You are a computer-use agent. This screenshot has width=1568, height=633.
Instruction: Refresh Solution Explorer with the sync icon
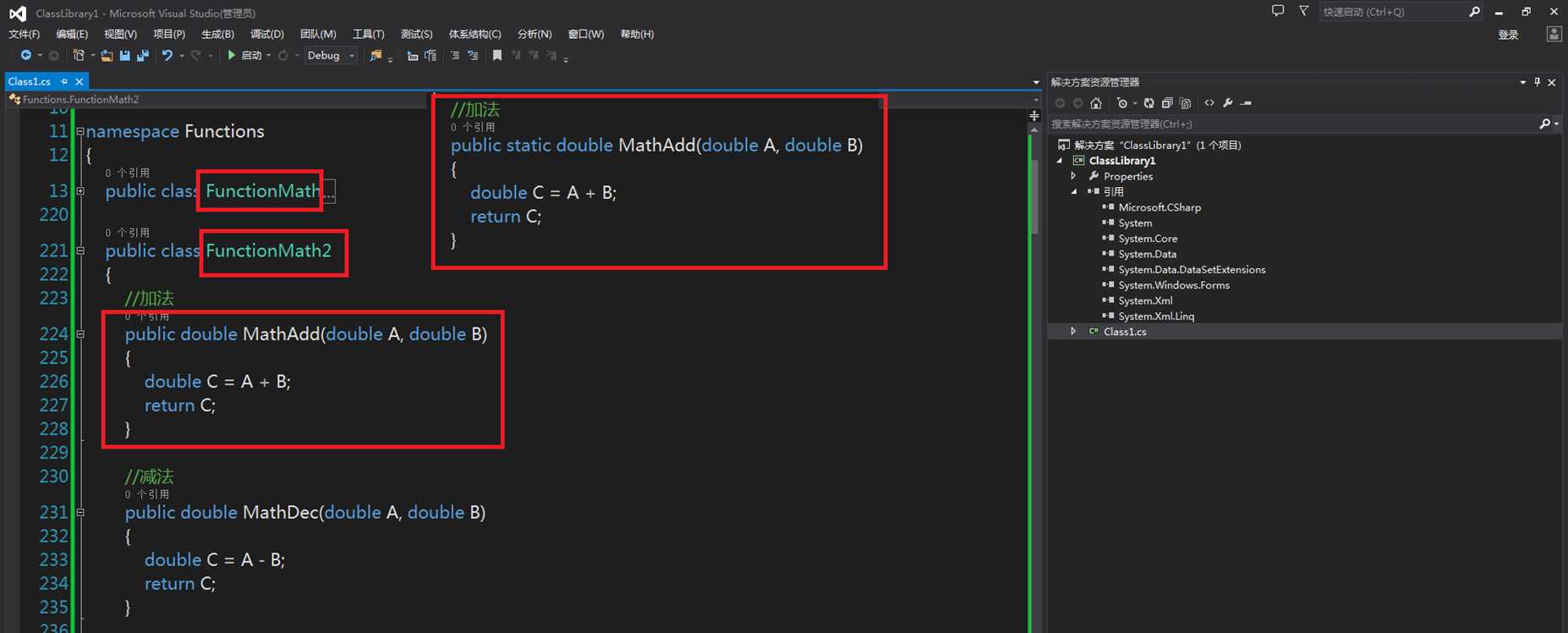1149,103
